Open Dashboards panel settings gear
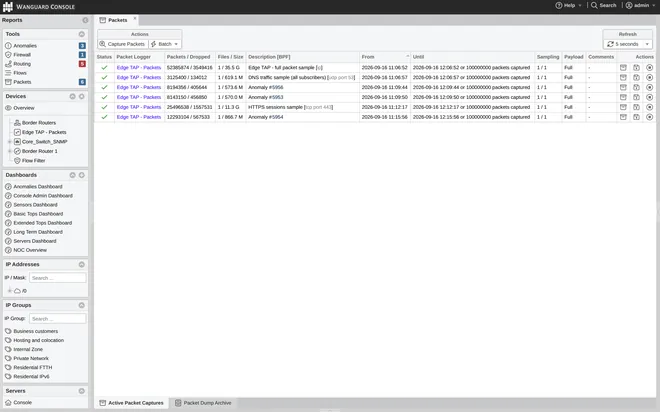The width and height of the screenshot is (660, 412). tap(82, 175)
